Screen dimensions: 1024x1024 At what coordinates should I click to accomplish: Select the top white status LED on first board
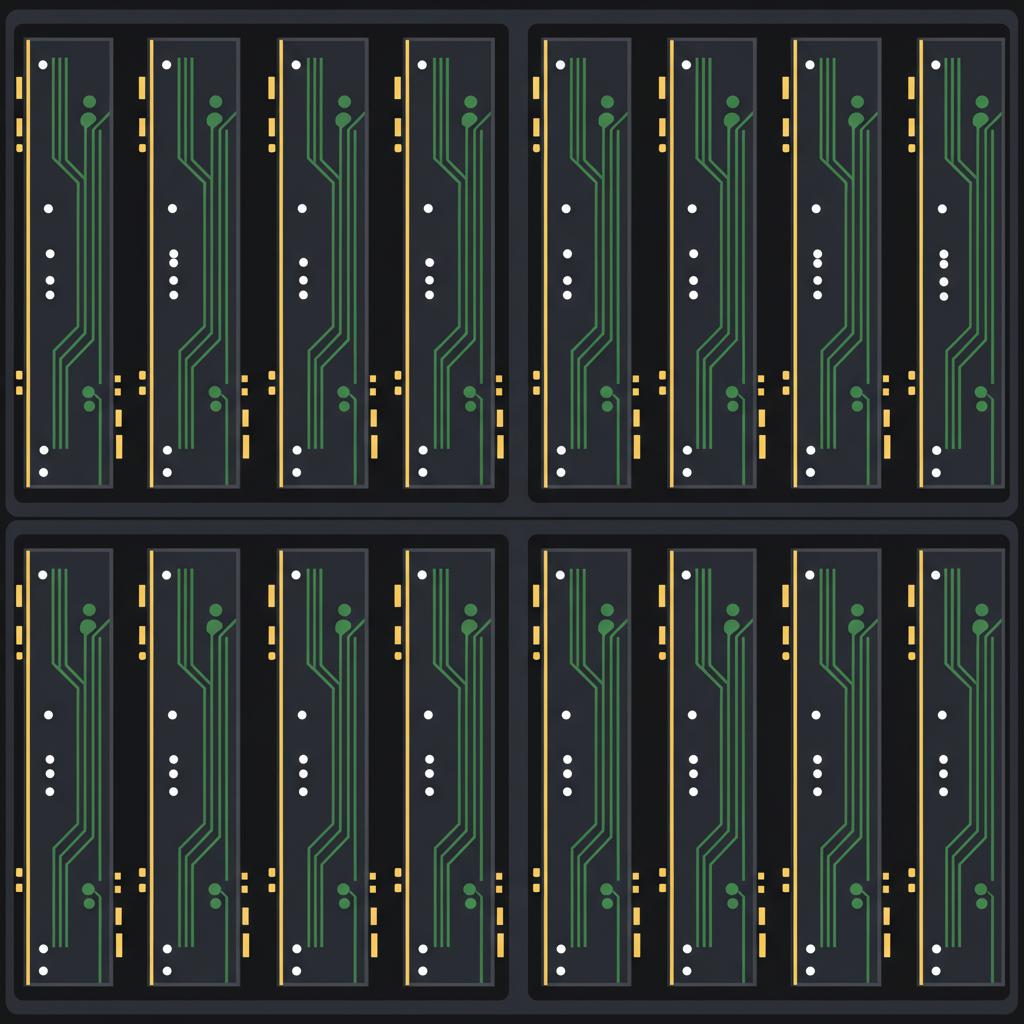coord(41,64)
